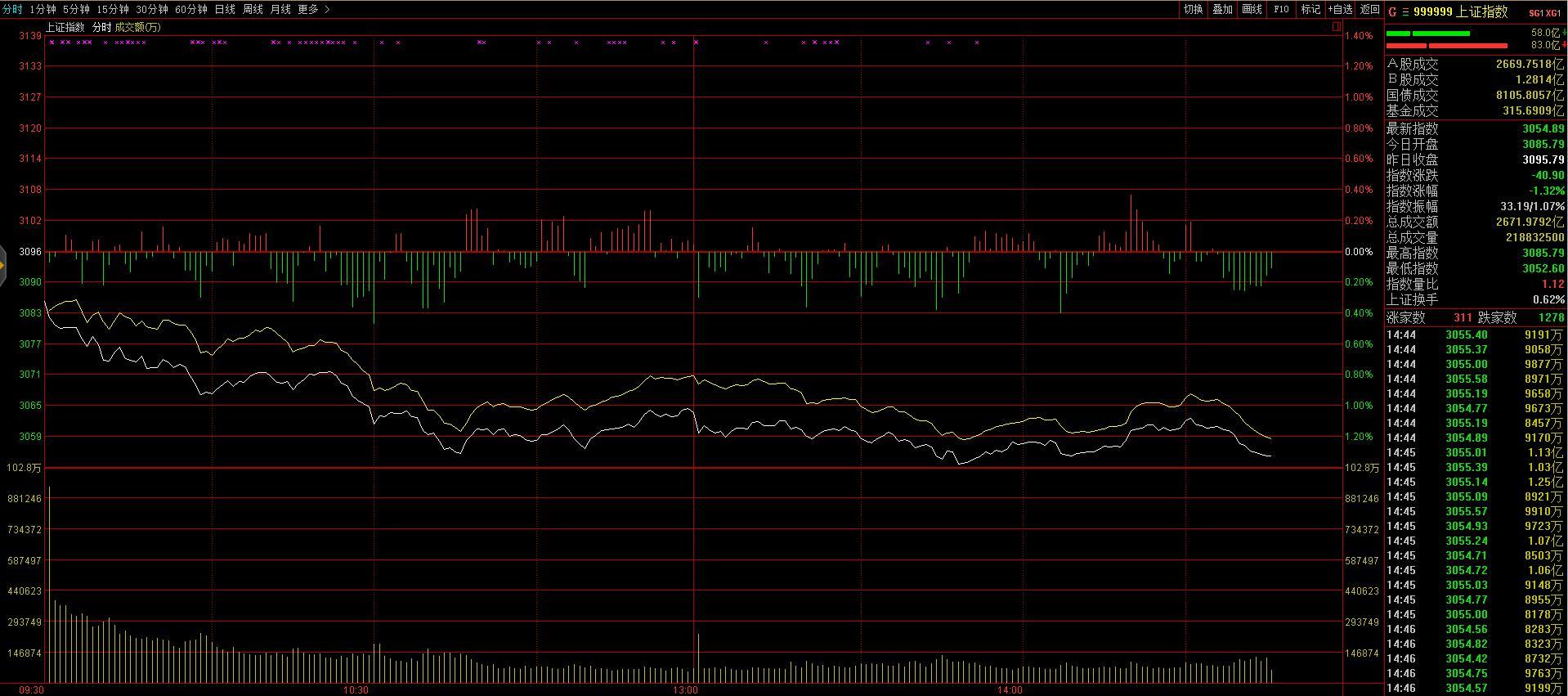1568x696 pixels.
Task: Open the F10 company info
Action: point(1281,9)
